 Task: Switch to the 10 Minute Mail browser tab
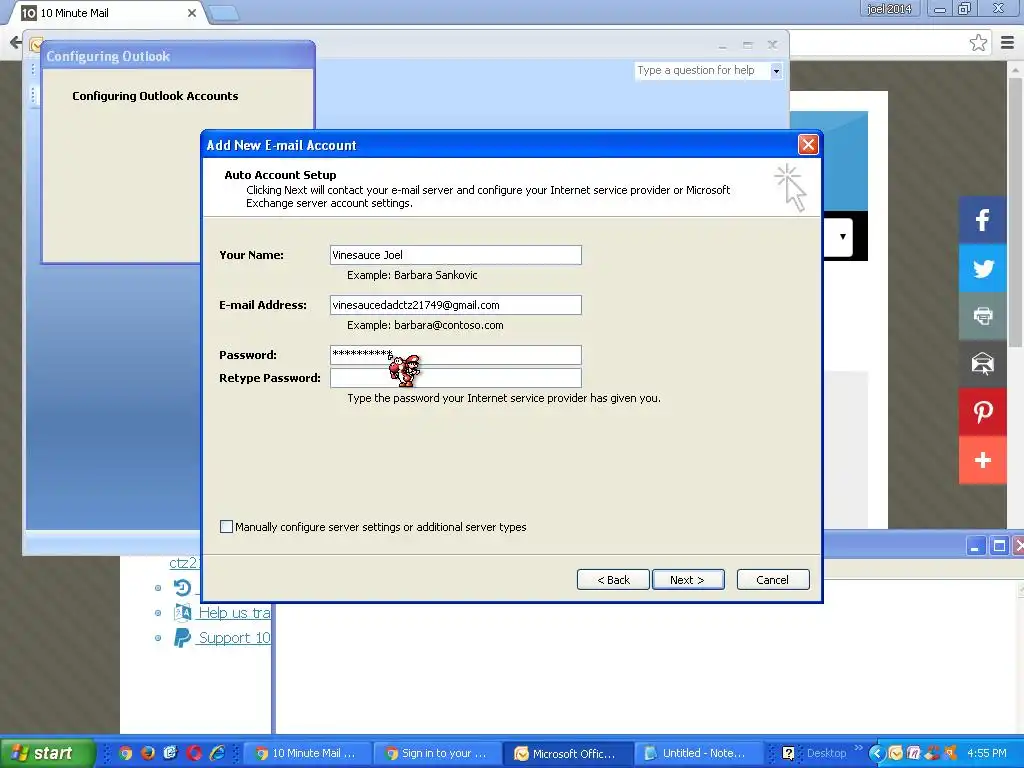[x=108, y=13]
